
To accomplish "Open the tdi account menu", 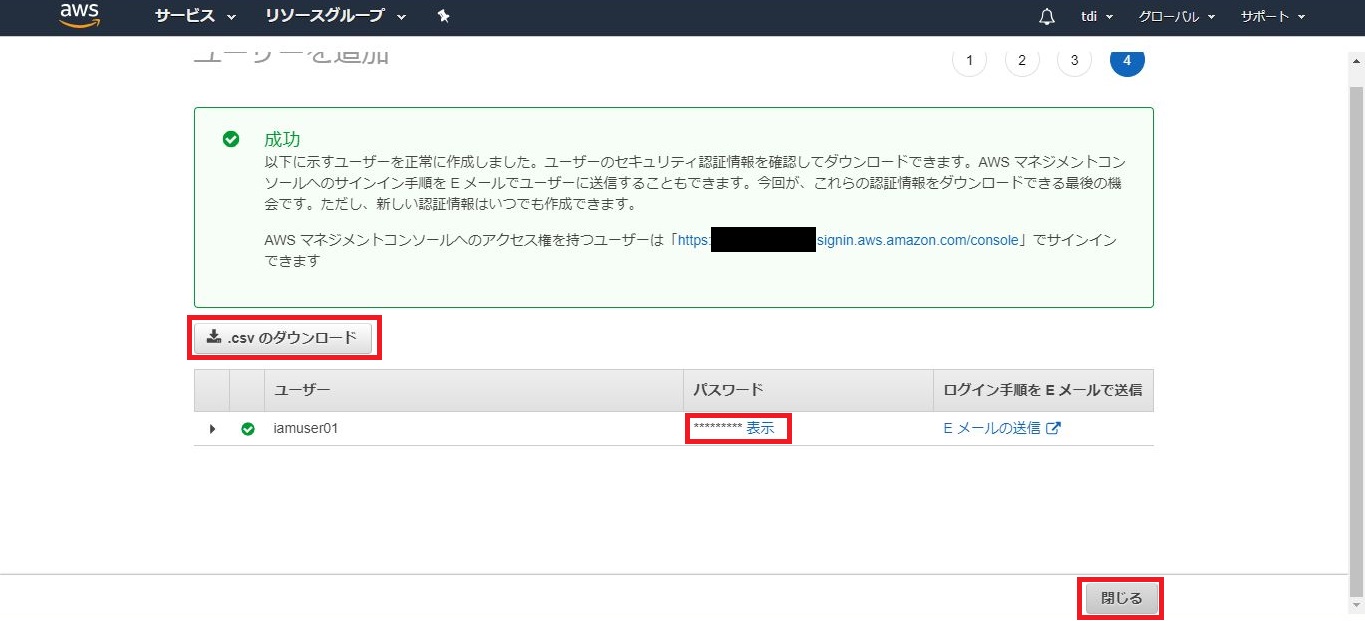I will (x=1096, y=17).
